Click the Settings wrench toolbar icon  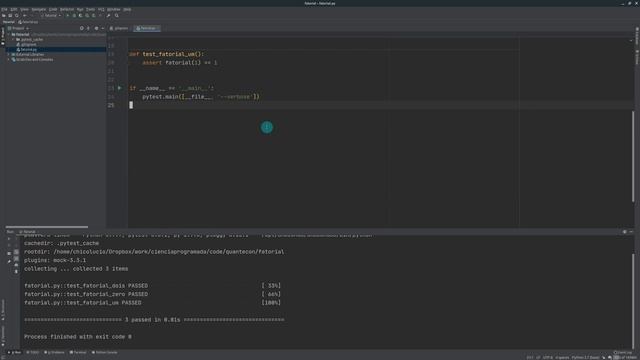pyautogui.click(x=108, y=16)
